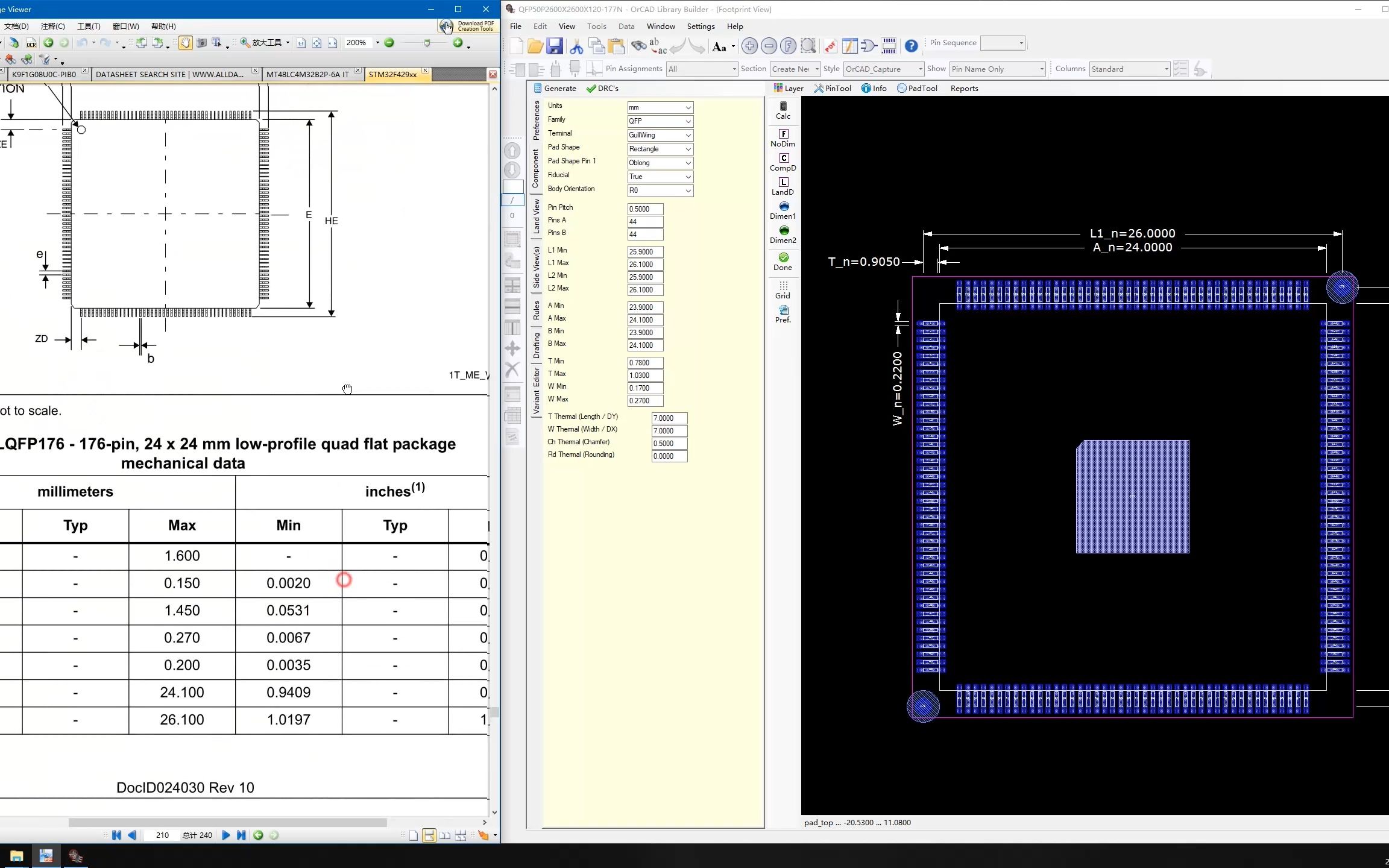This screenshot has height=868, width=1389.
Task: Open the Pref. preferences icon
Action: pyautogui.click(x=783, y=314)
